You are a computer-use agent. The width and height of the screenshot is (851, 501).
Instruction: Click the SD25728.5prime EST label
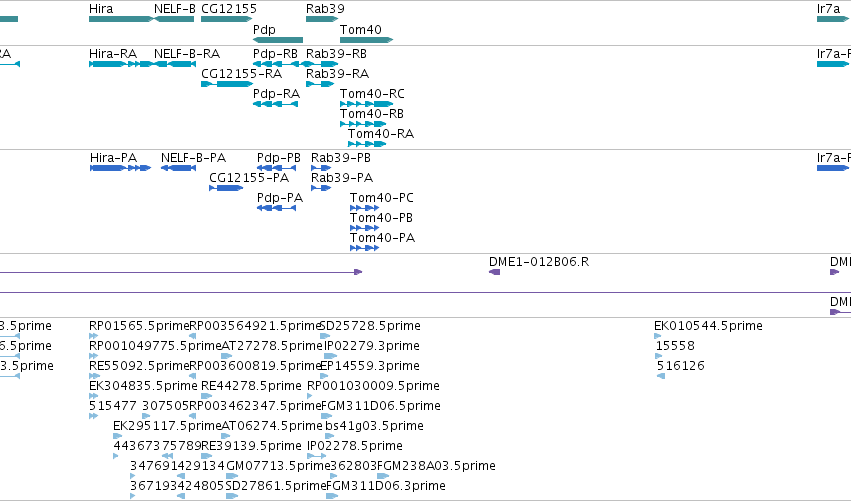click(370, 326)
